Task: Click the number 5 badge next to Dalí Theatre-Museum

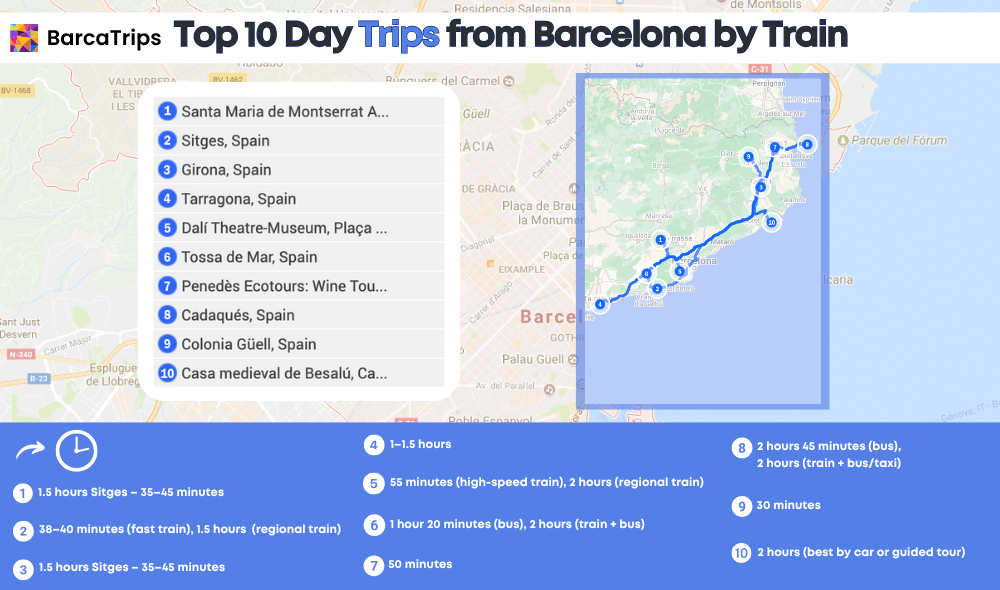Action: pos(166,227)
